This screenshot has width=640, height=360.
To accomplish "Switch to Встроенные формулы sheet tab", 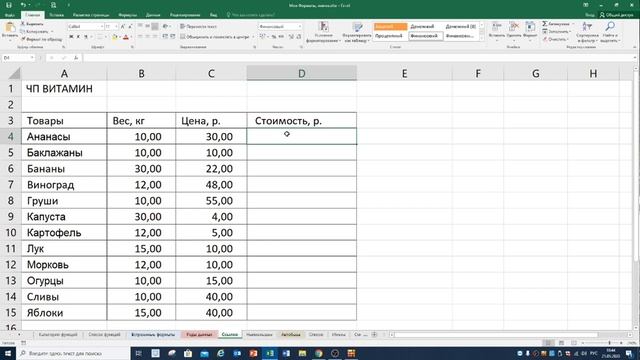I will pyautogui.click(x=153, y=335).
